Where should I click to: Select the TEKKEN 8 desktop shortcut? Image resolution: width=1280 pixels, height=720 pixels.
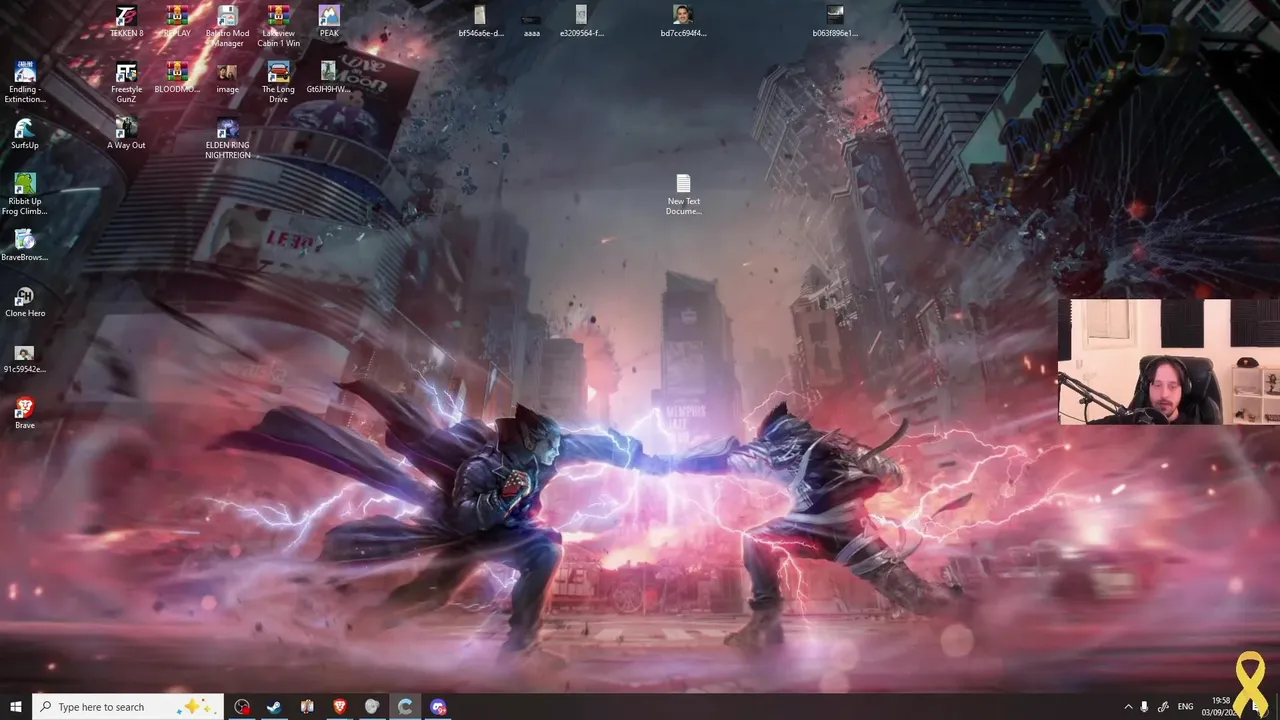coord(126,21)
